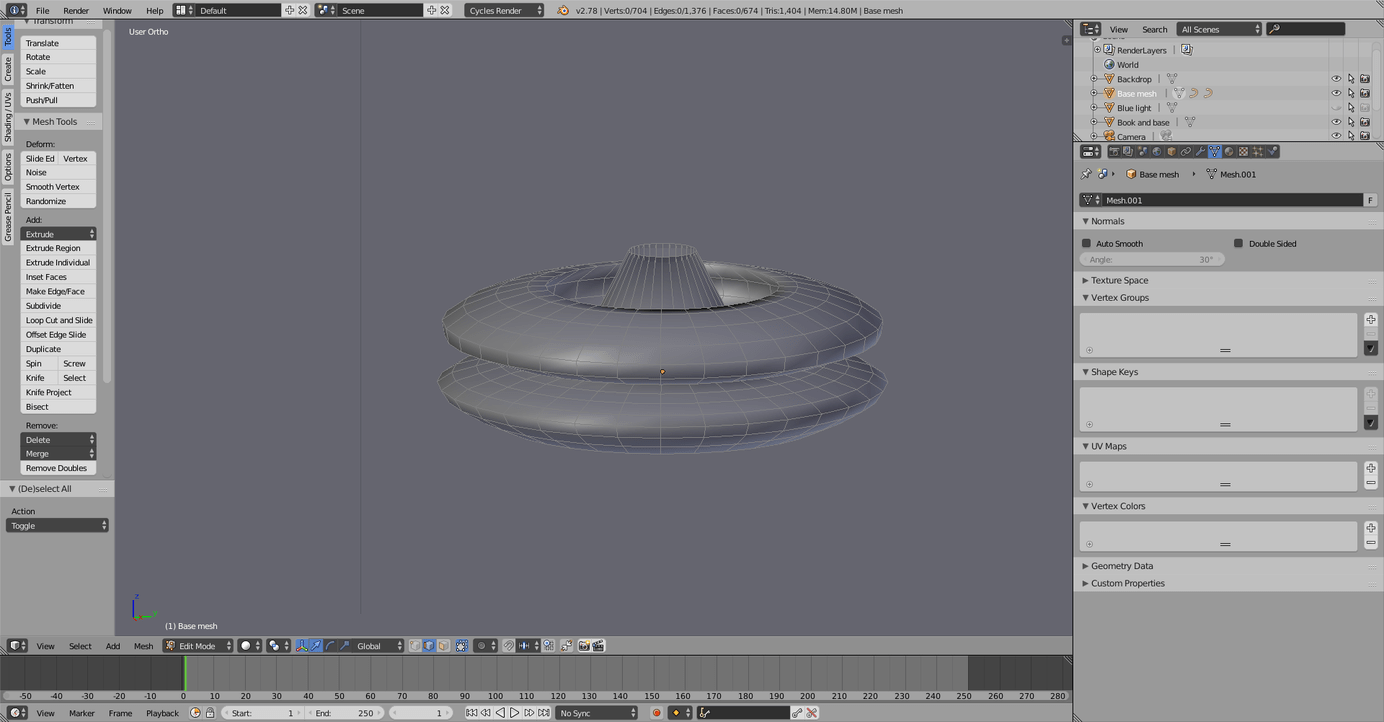This screenshot has height=722, width=1384.
Task: Enable the snap magnet in 3D view header
Action: point(508,645)
